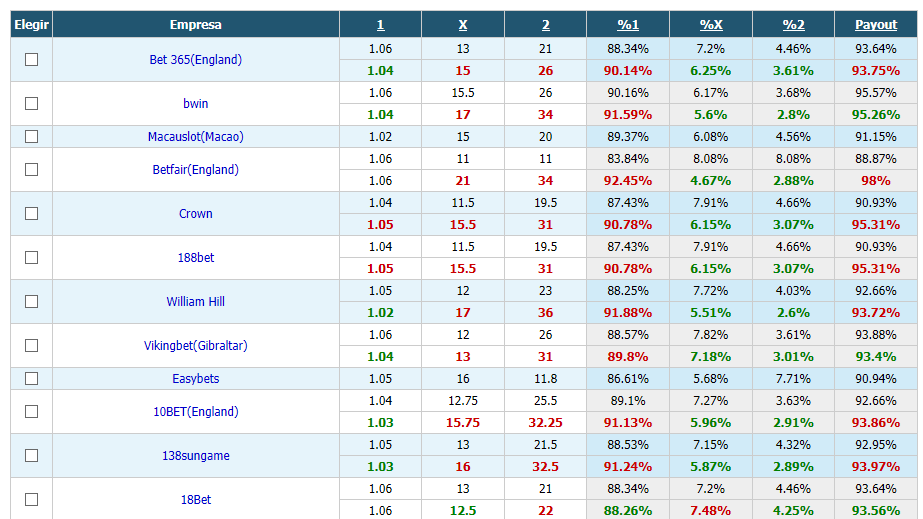Open the bwin company link
Image resolution: width=923 pixels, height=519 pixels.
[x=195, y=104]
